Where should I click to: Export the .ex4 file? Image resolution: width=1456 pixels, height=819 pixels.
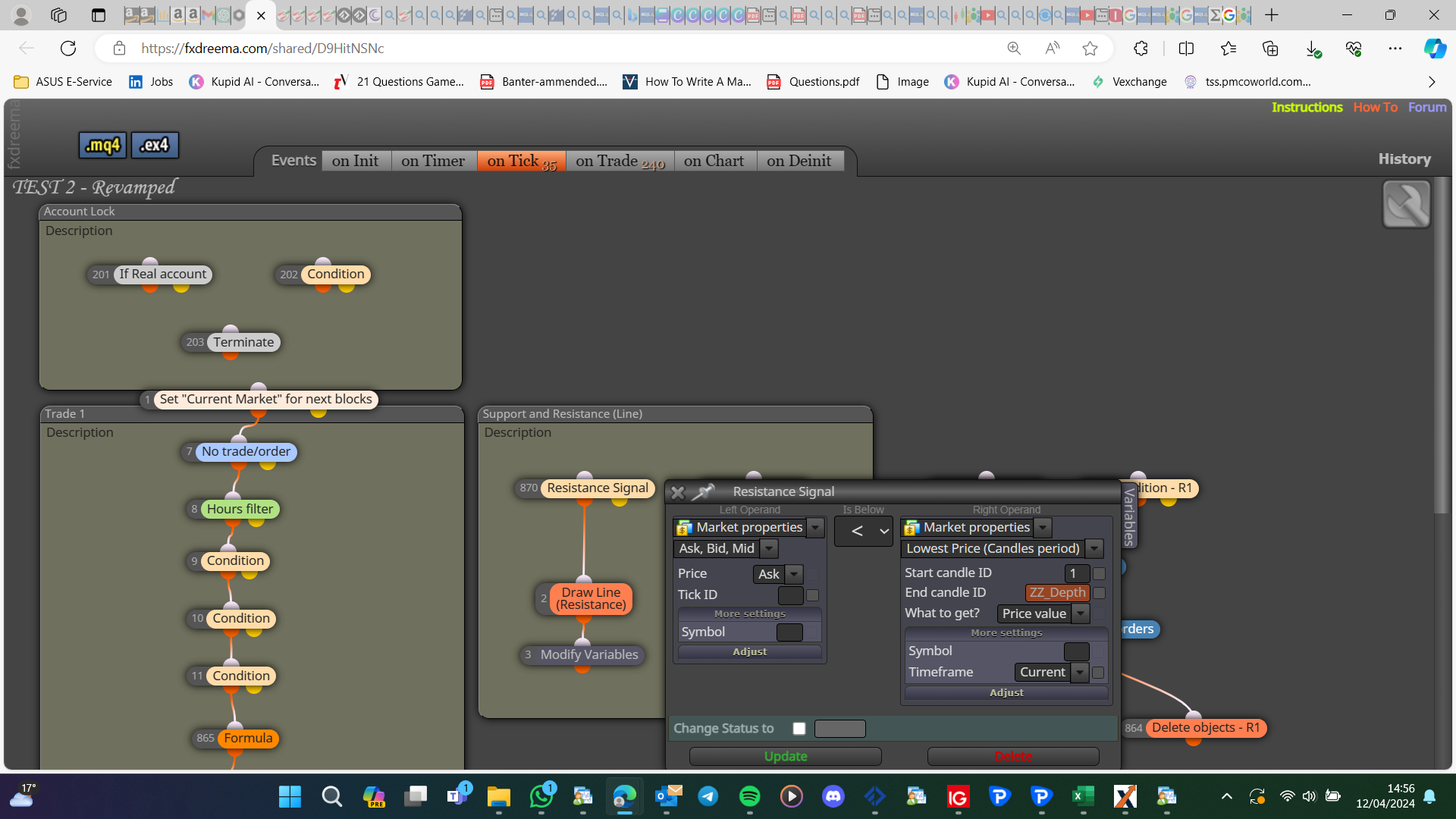(x=155, y=145)
